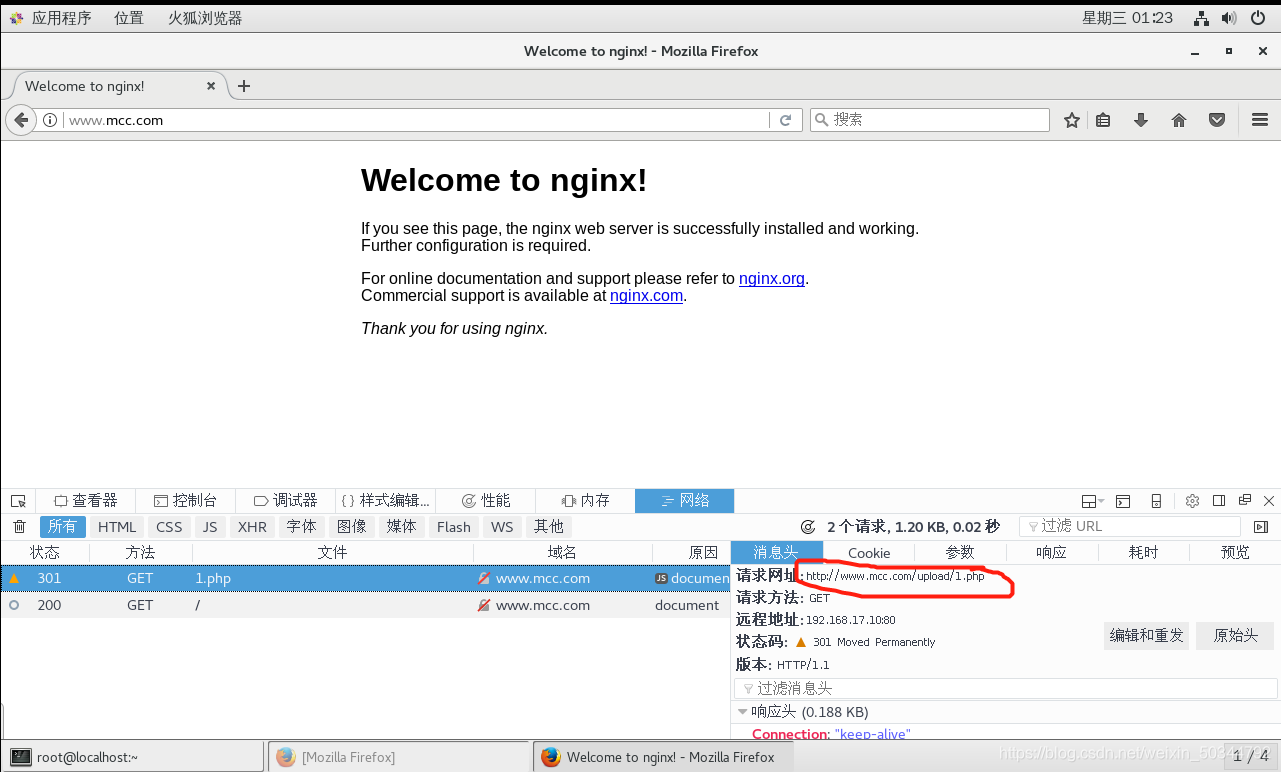Open the Pocket icon

point(1217,120)
